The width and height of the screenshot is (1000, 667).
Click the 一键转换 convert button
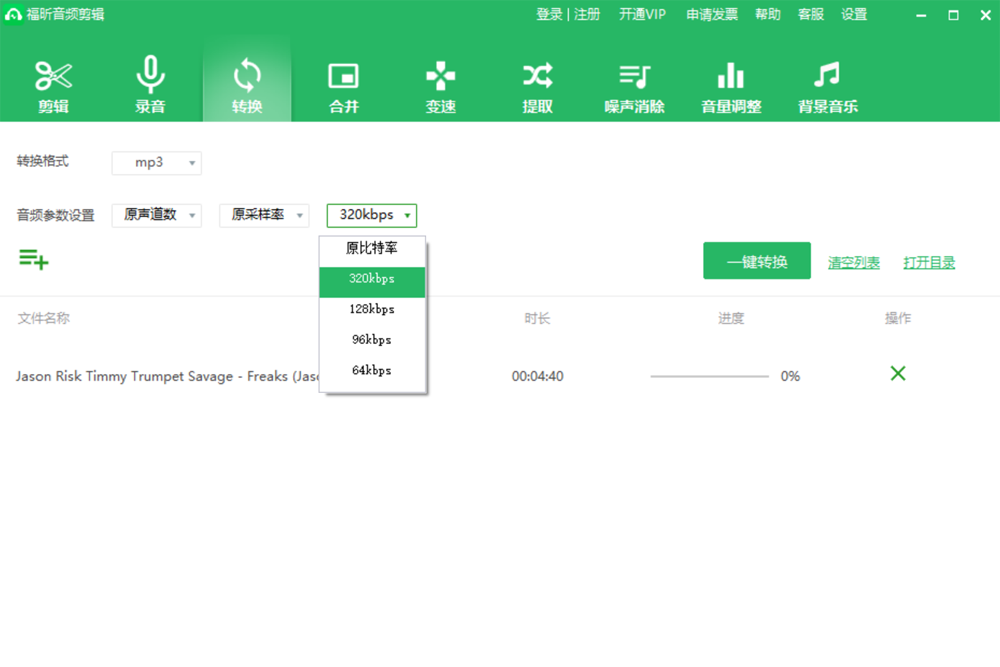pos(757,260)
